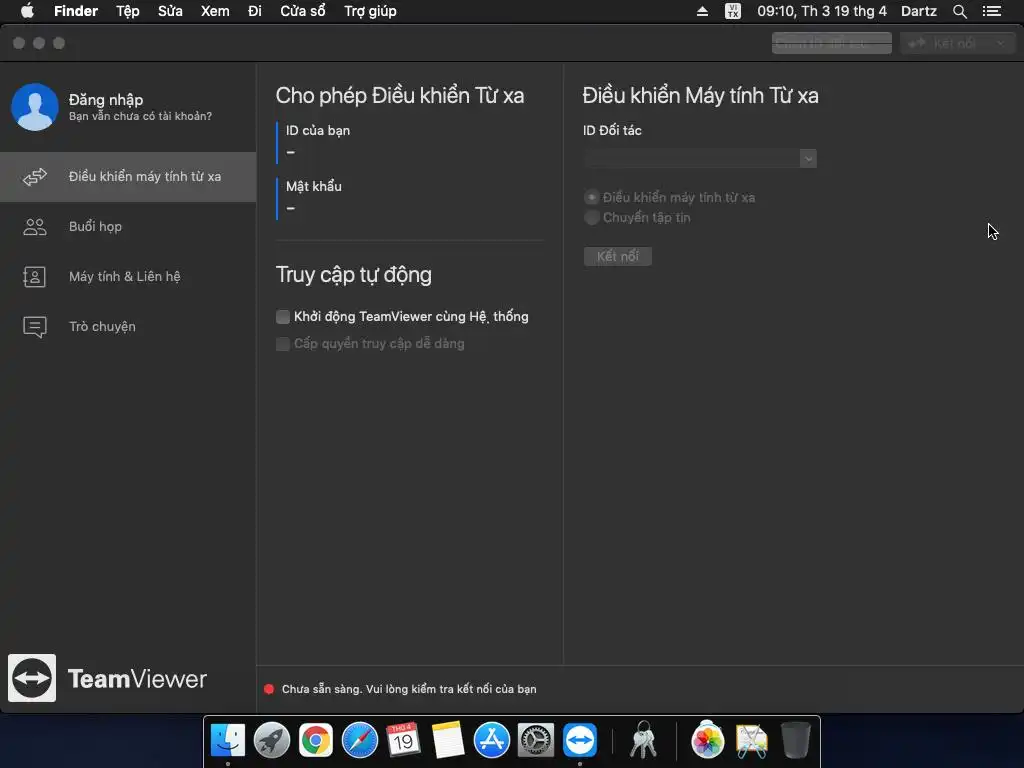The image size is (1024, 768).
Task: Enable Khởi động TeamViewer cùng Hệ thống checkbox
Action: click(x=283, y=317)
